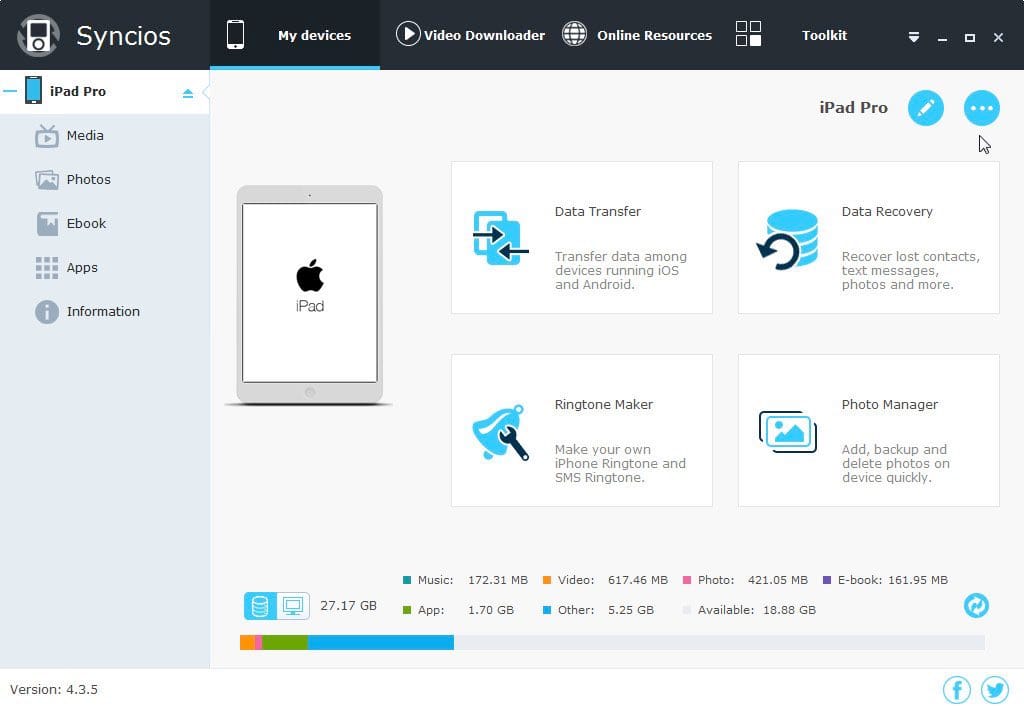Click the Video orange legend square
Image resolution: width=1024 pixels, height=712 pixels.
click(x=547, y=580)
